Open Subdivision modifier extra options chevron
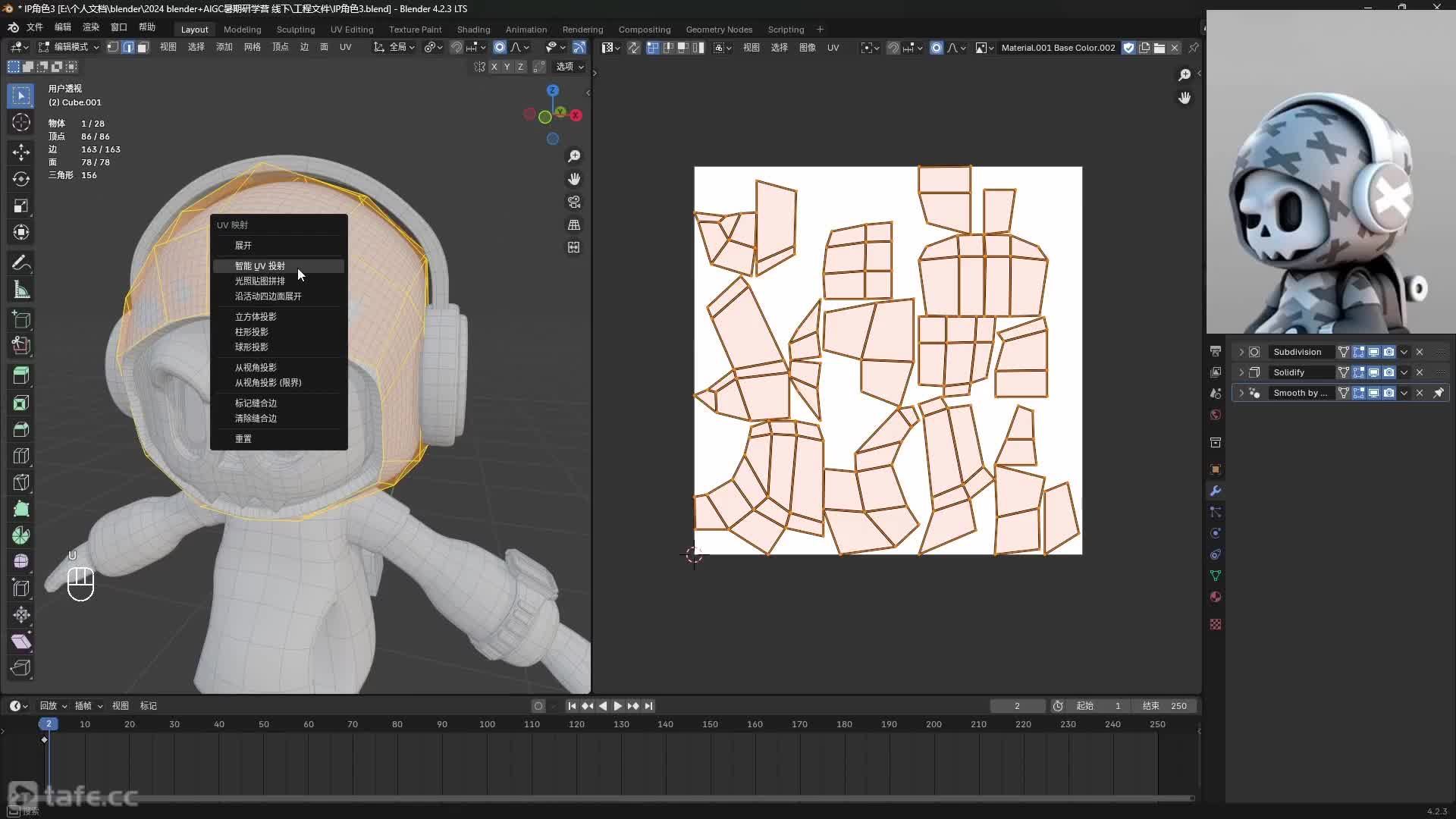The height and width of the screenshot is (819, 1456). click(x=1404, y=352)
